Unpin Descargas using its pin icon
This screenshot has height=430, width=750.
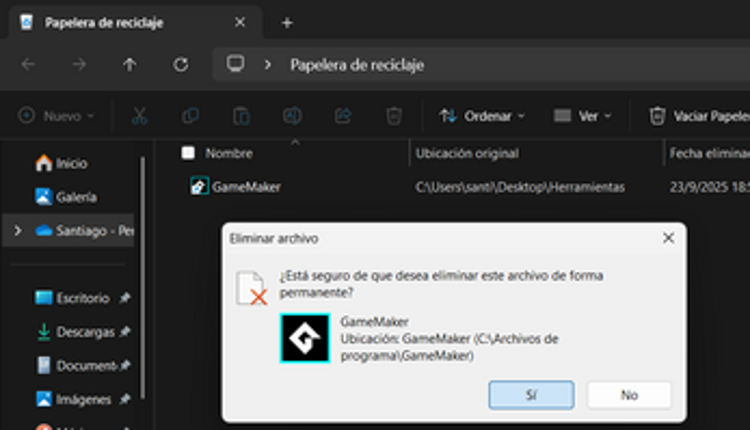tap(125, 331)
